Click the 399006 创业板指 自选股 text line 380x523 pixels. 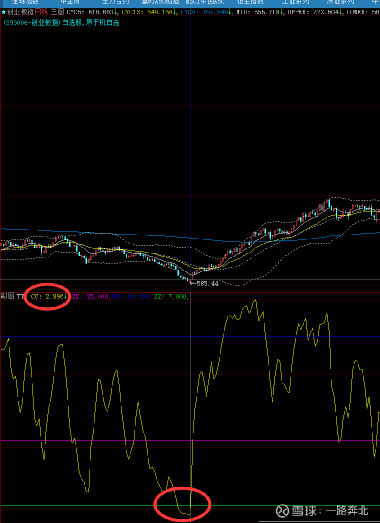61,23
